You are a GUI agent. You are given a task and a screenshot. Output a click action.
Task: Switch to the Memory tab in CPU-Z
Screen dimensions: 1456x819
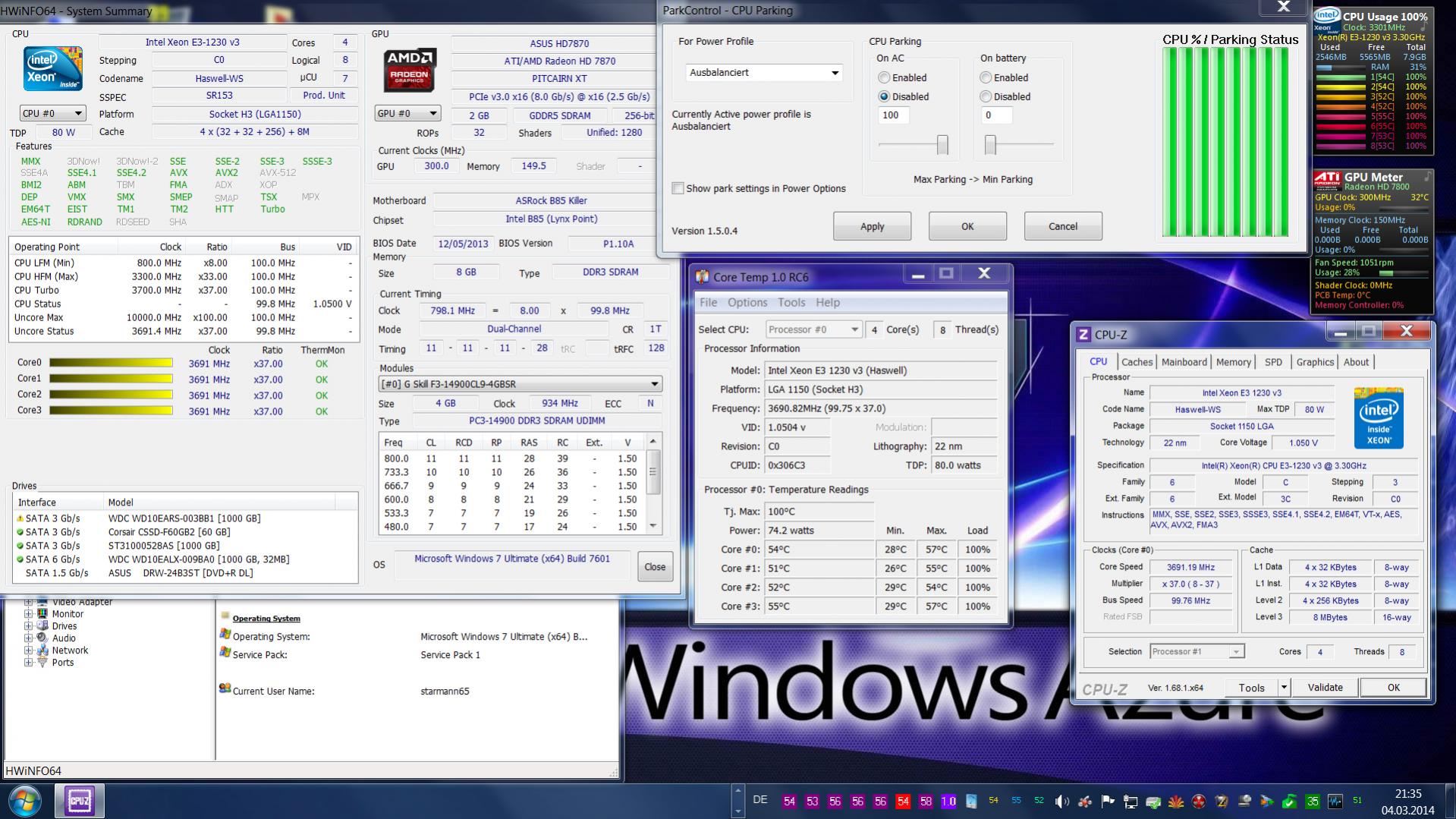click(1233, 362)
